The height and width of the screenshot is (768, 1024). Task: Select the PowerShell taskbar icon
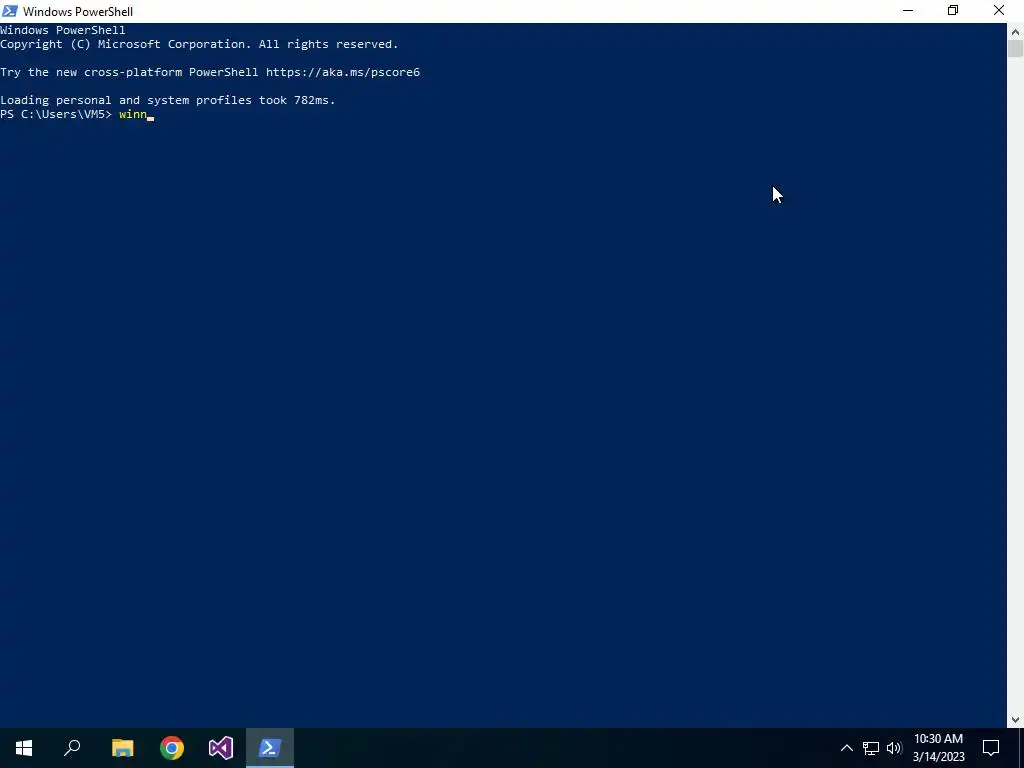(x=270, y=748)
